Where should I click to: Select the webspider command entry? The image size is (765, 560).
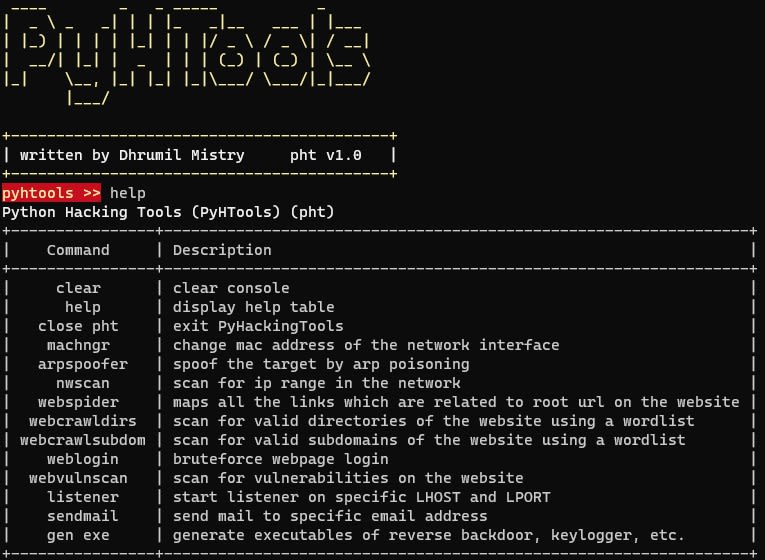[x=78, y=402]
